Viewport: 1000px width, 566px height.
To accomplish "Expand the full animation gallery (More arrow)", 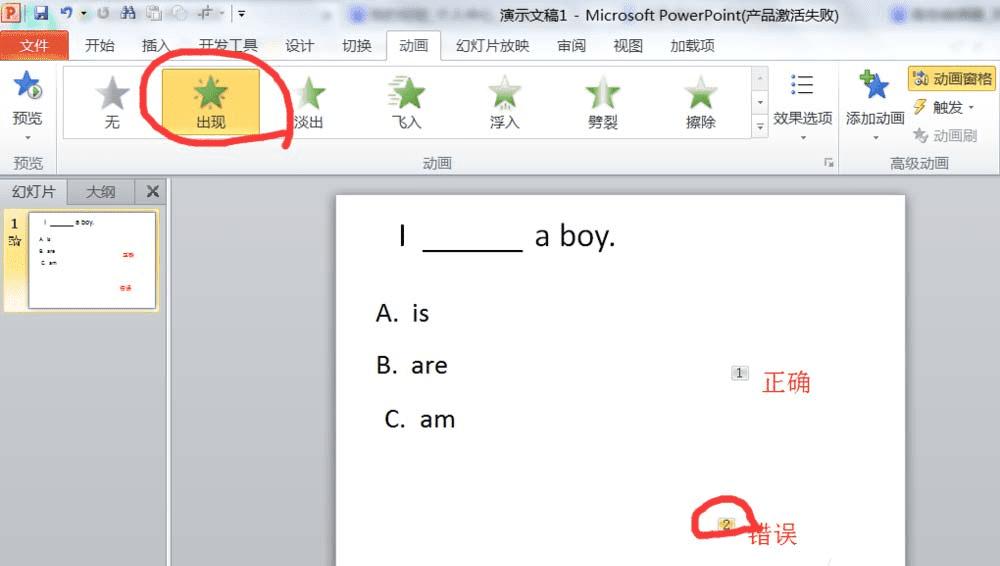I will click(x=760, y=126).
